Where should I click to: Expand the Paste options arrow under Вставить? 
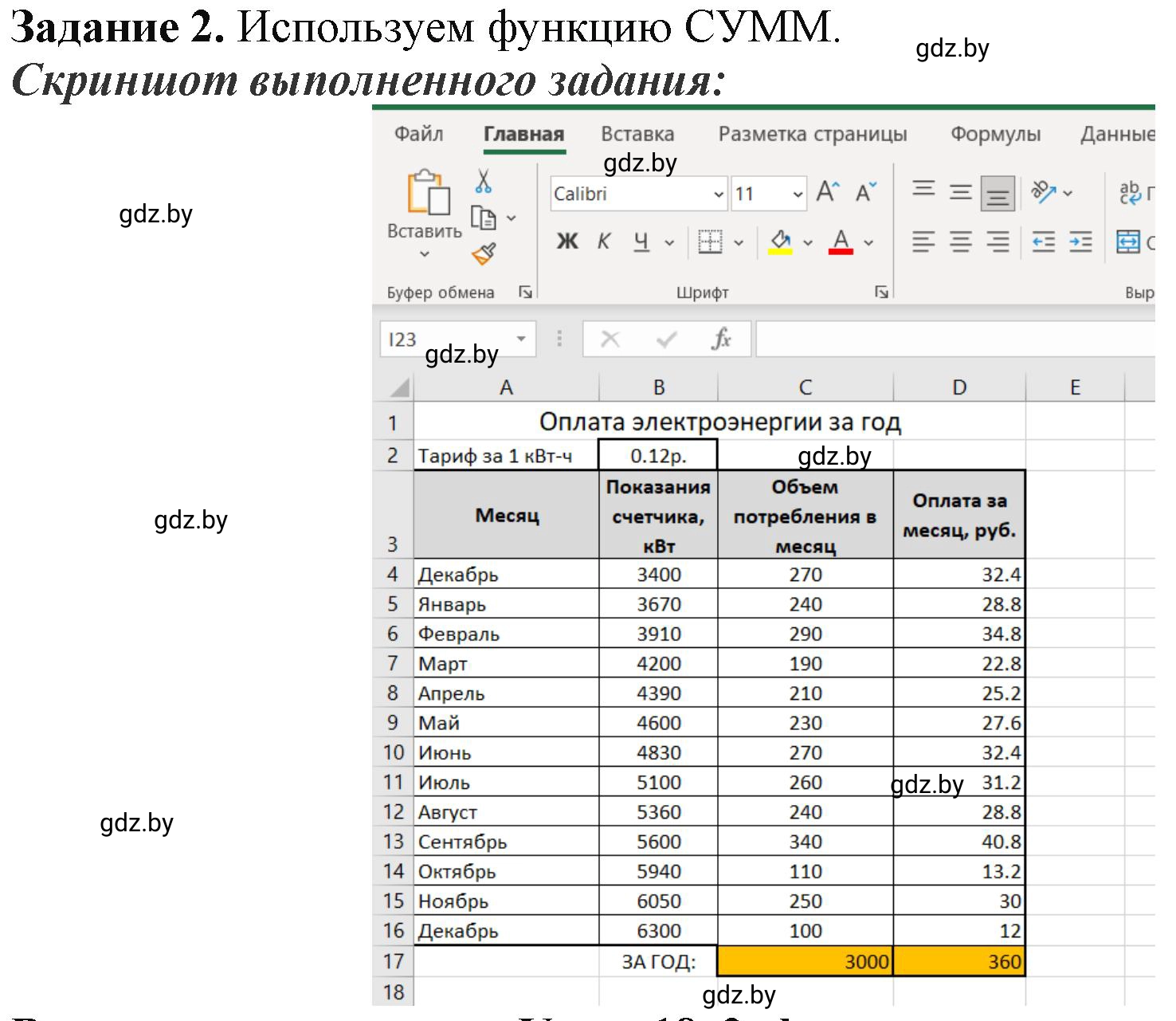tap(425, 254)
